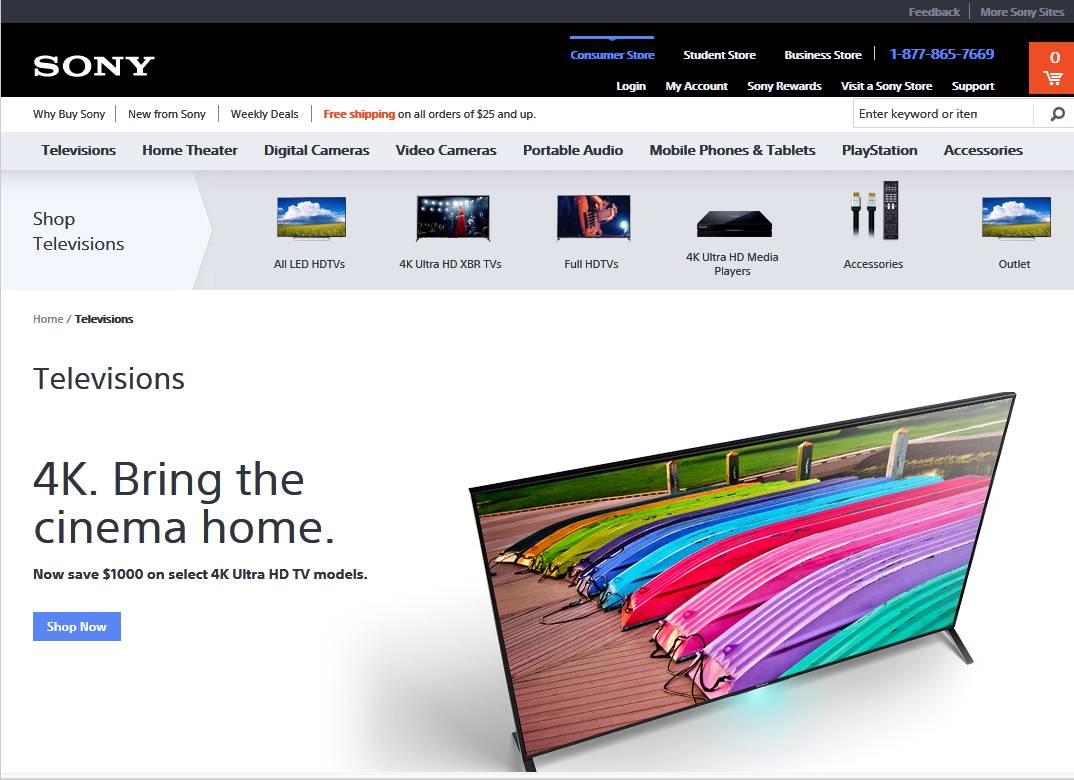The width and height of the screenshot is (1074, 780).
Task: Open All LED HDTVs thumbnail image
Action: (311, 218)
